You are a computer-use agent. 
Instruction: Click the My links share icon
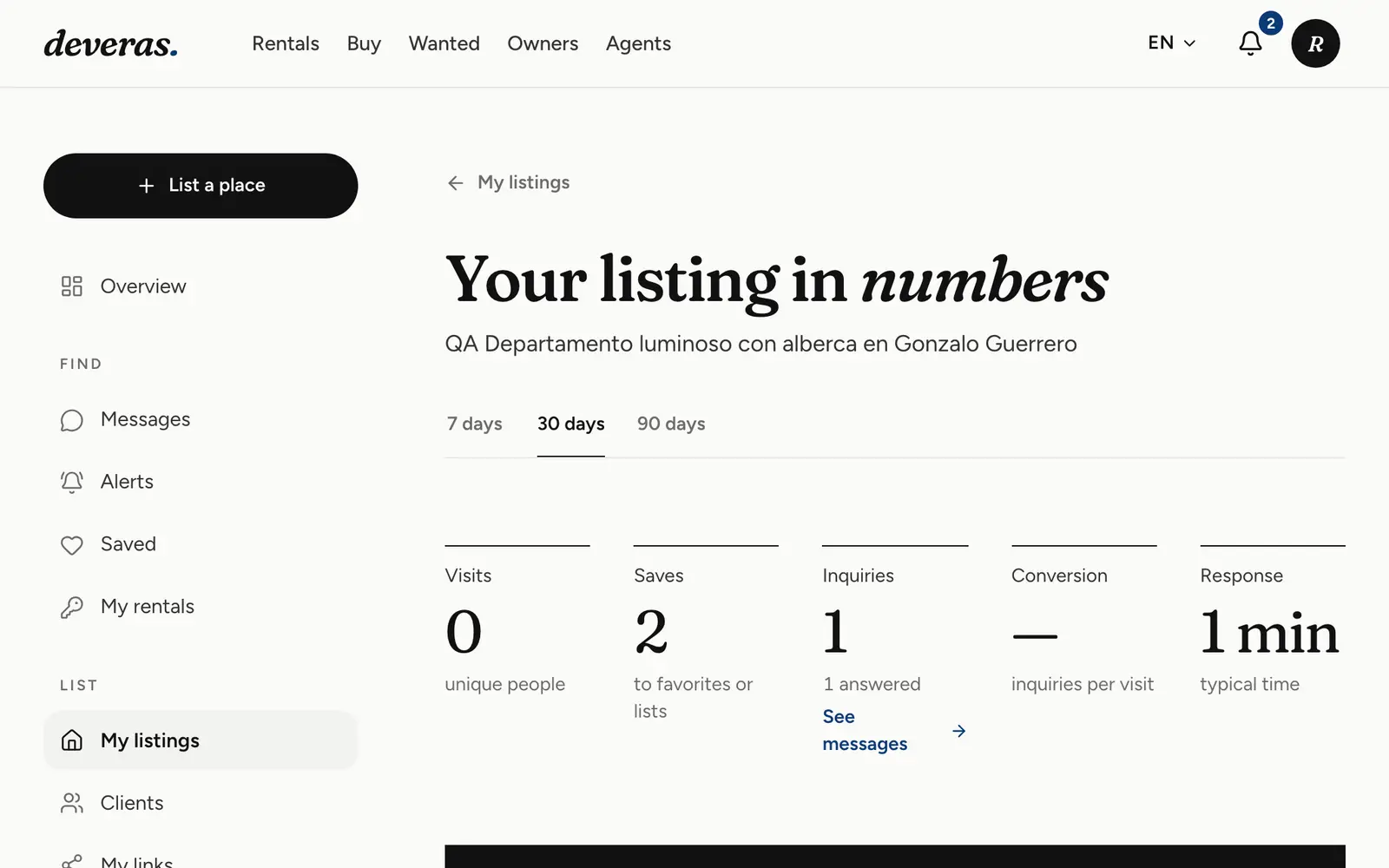pyautogui.click(x=72, y=862)
